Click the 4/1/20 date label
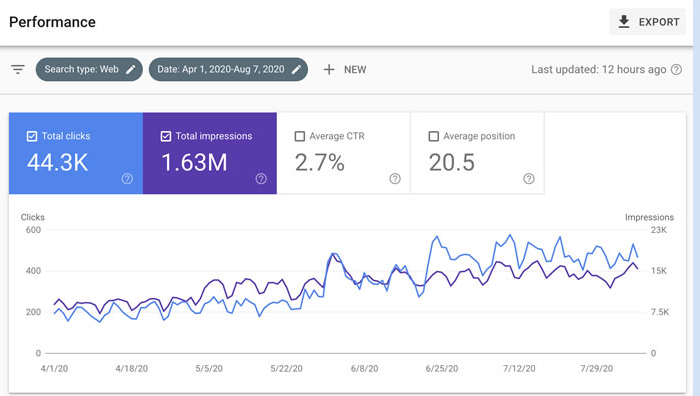This screenshot has height=396, width=700. click(54, 368)
